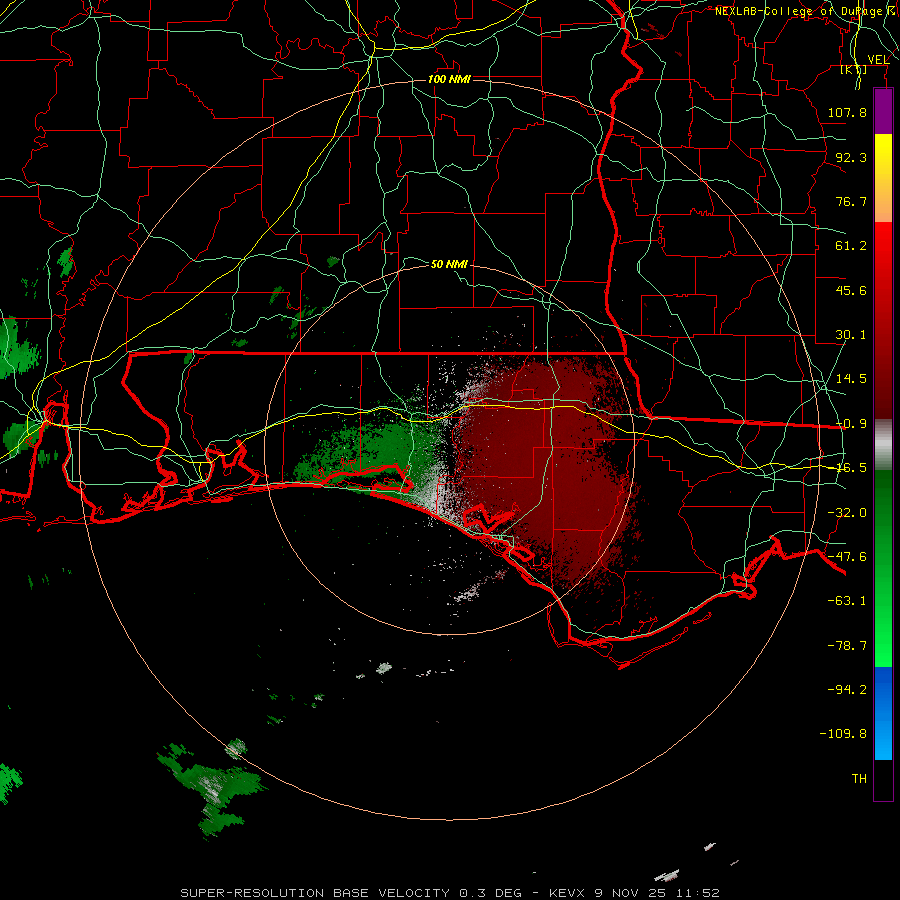This screenshot has height=900, width=900.
Task: Click the 61.2 scale value
Action: 851,246
